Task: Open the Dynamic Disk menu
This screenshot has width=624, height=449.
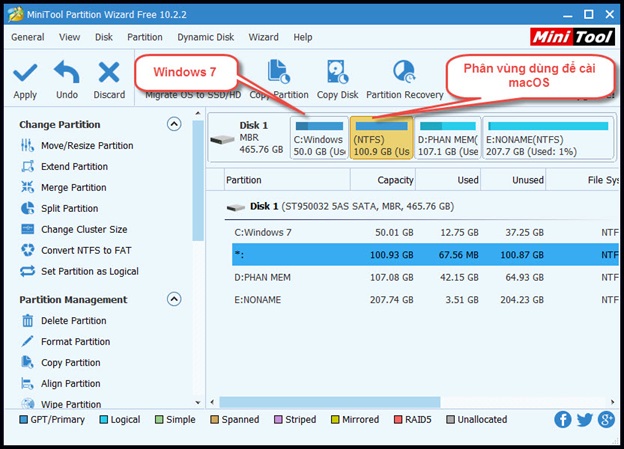Action: tap(206, 37)
